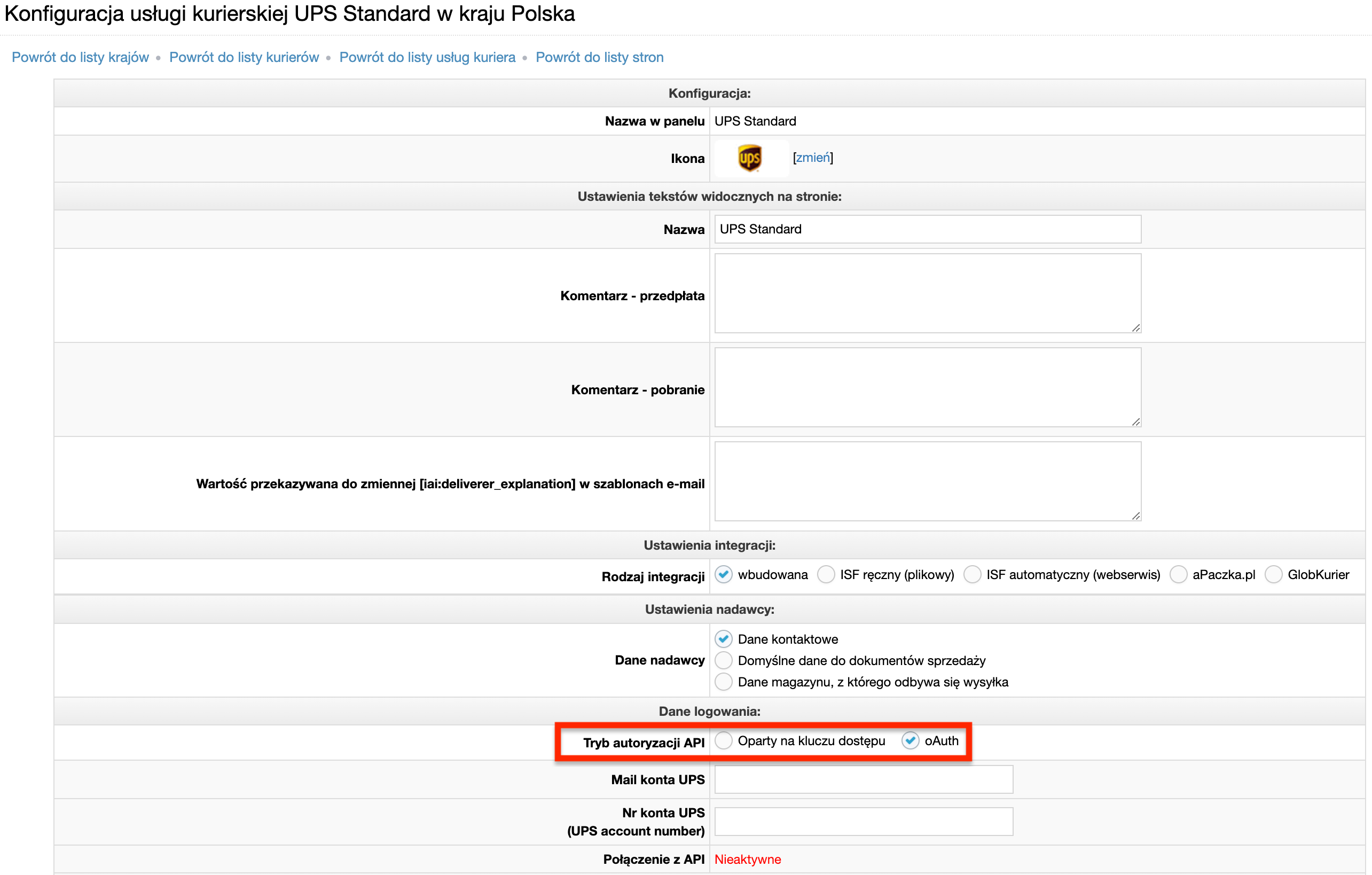Screen dimensions: 1372x875
Task: Click the UPS logo icon
Action: coord(749,158)
